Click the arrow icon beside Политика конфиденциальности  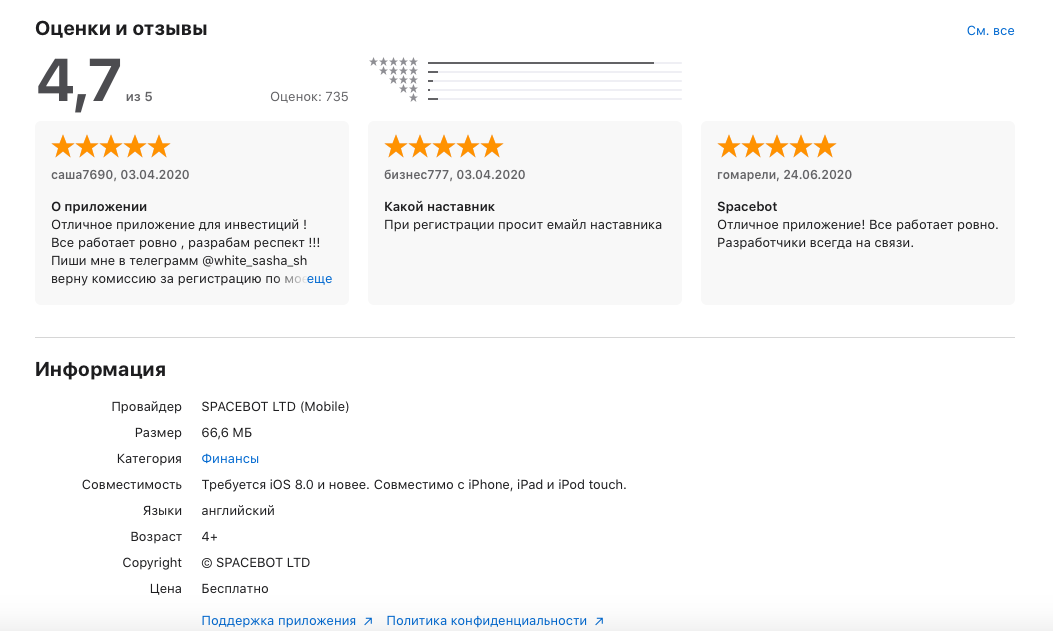click(599, 621)
